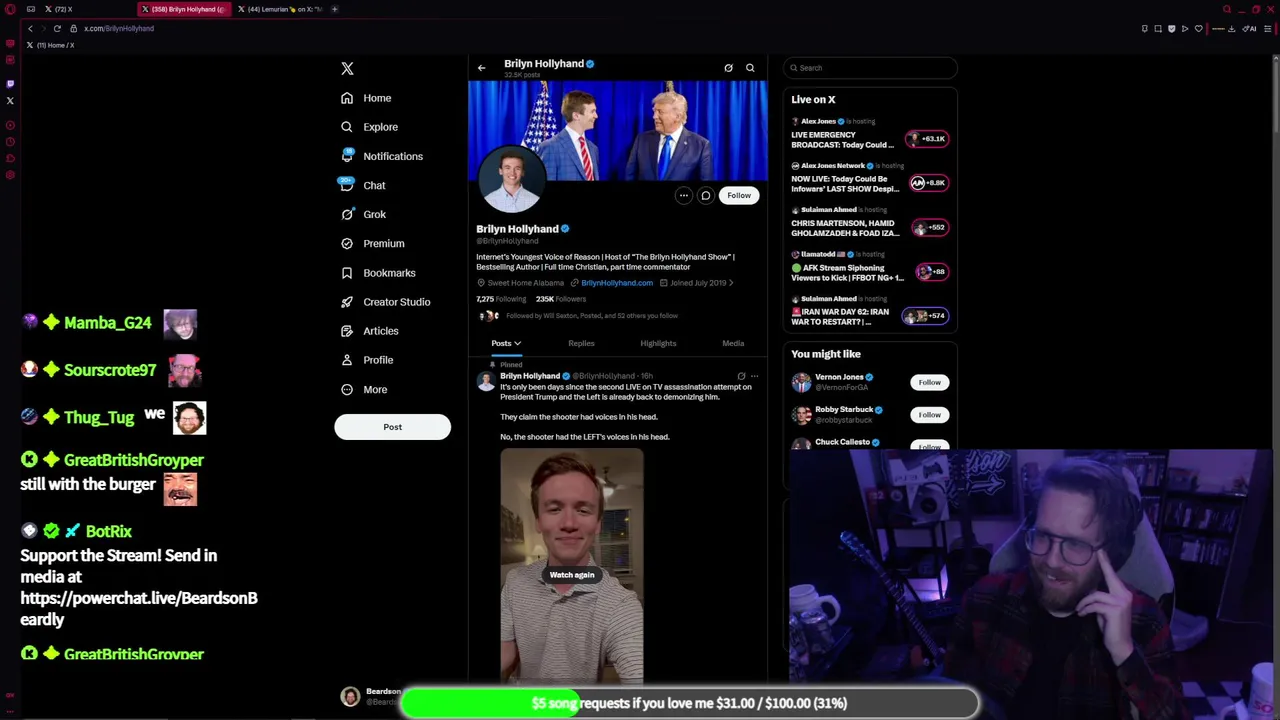This screenshot has height=720, width=1280.
Task: Open the 235K Followers list
Action: coord(561,299)
